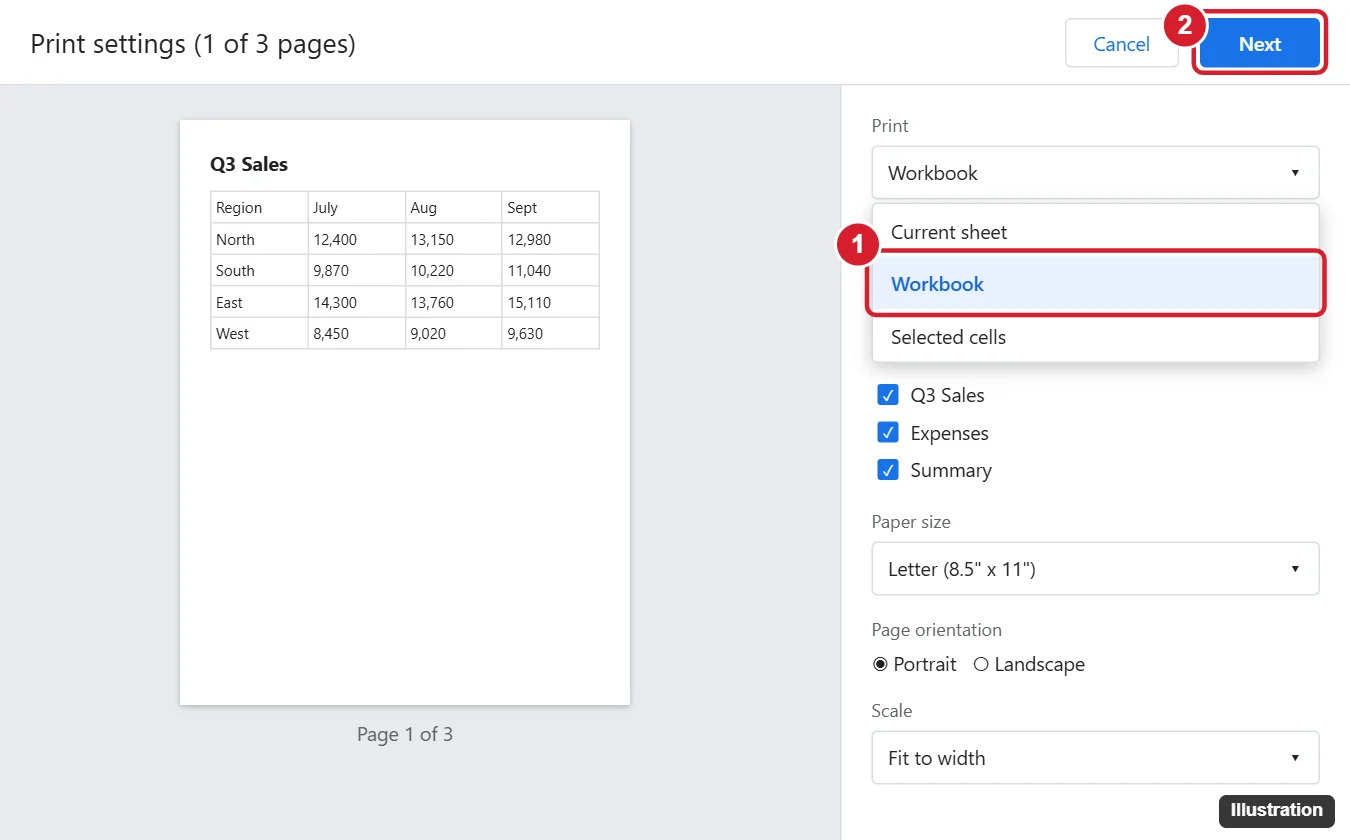Click the cell showing 9,020
1350x840 pixels.
pos(453,333)
